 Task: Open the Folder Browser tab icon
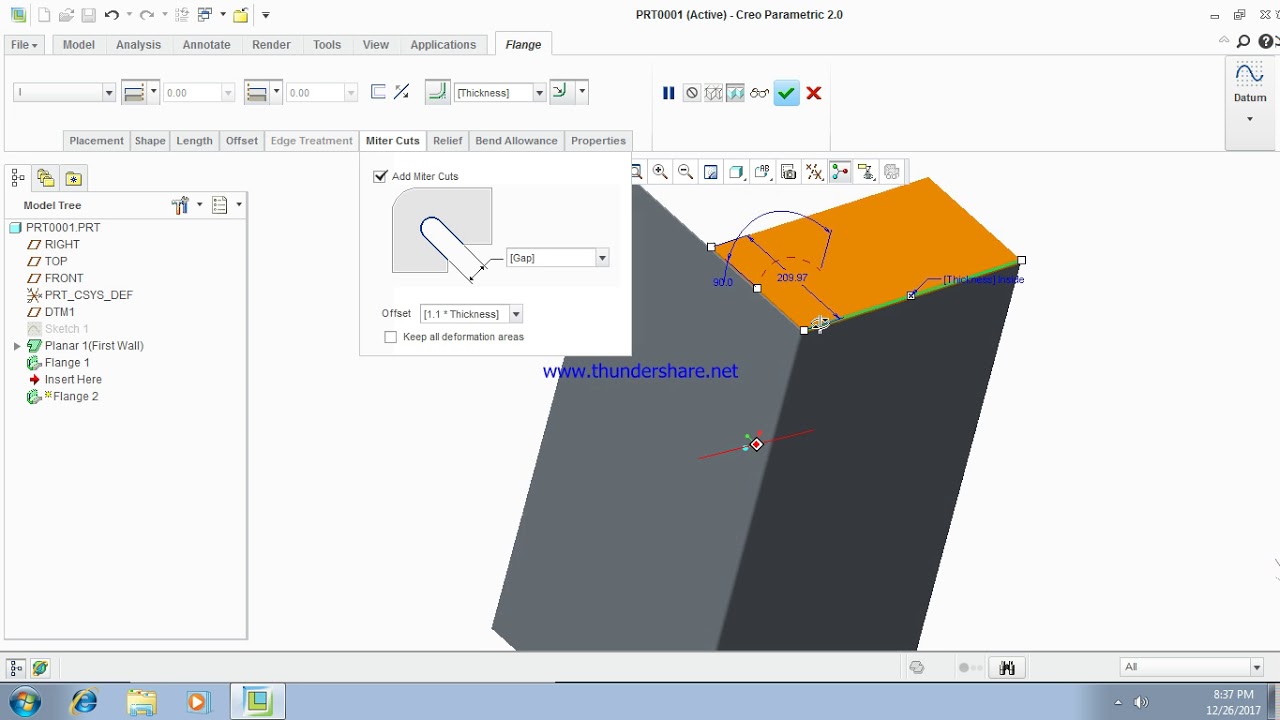[46, 178]
